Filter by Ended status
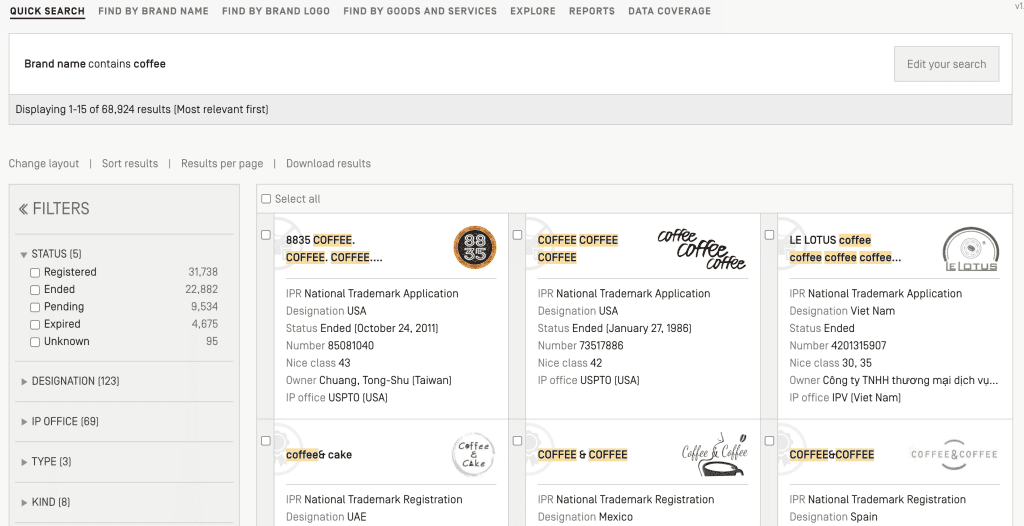The width and height of the screenshot is (1024, 526). point(35,289)
